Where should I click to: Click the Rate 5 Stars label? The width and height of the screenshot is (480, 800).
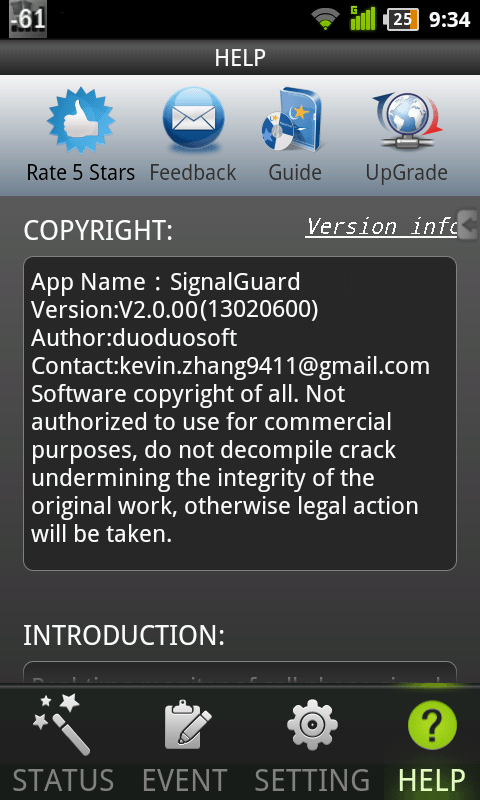click(81, 173)
